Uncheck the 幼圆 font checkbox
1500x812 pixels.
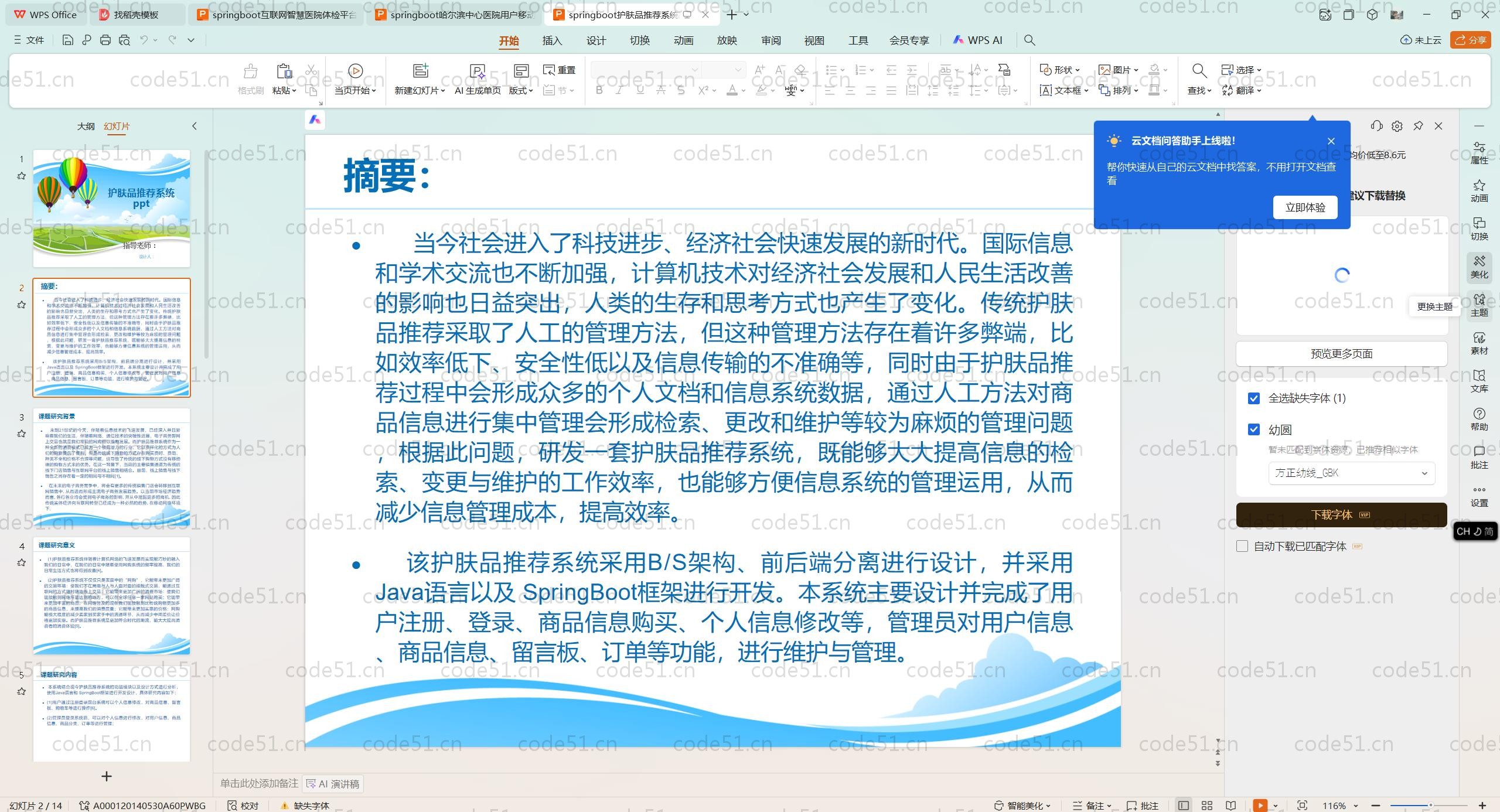(1254, 429)
